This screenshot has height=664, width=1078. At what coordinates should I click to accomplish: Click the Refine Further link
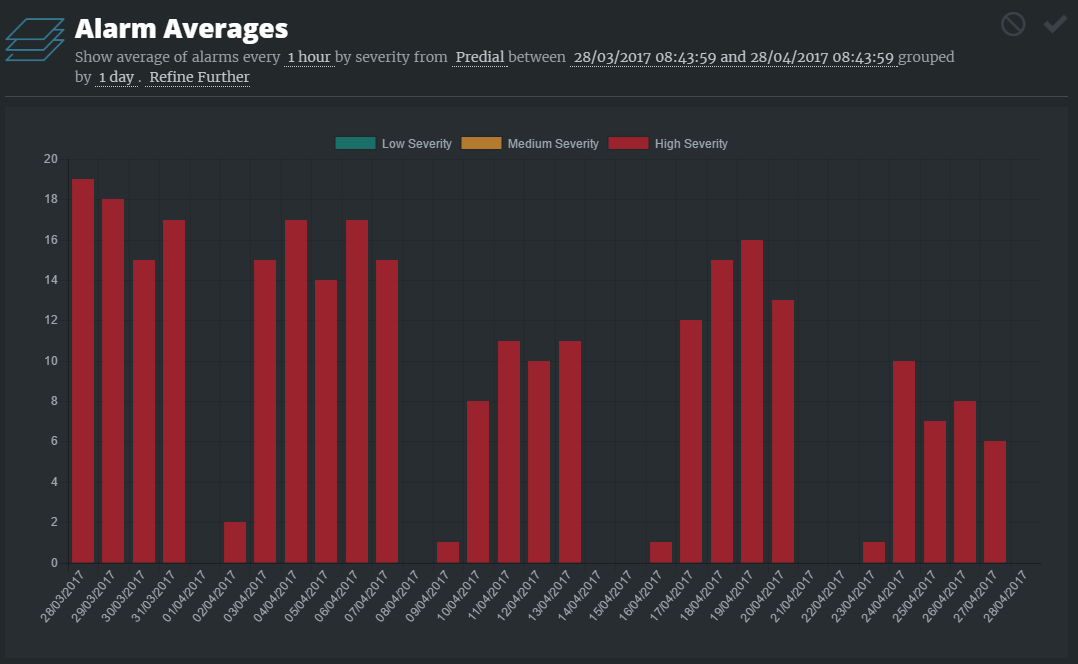click(x=199, y=77)
